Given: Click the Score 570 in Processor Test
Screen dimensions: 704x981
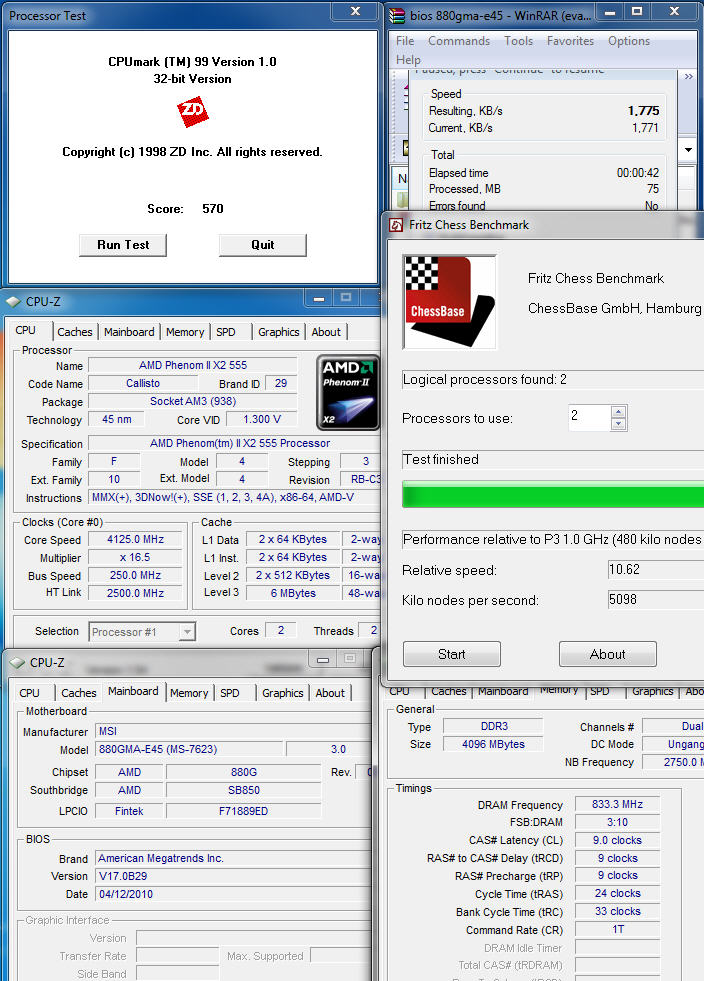Looking at the screenshot, I should (213, 209).
